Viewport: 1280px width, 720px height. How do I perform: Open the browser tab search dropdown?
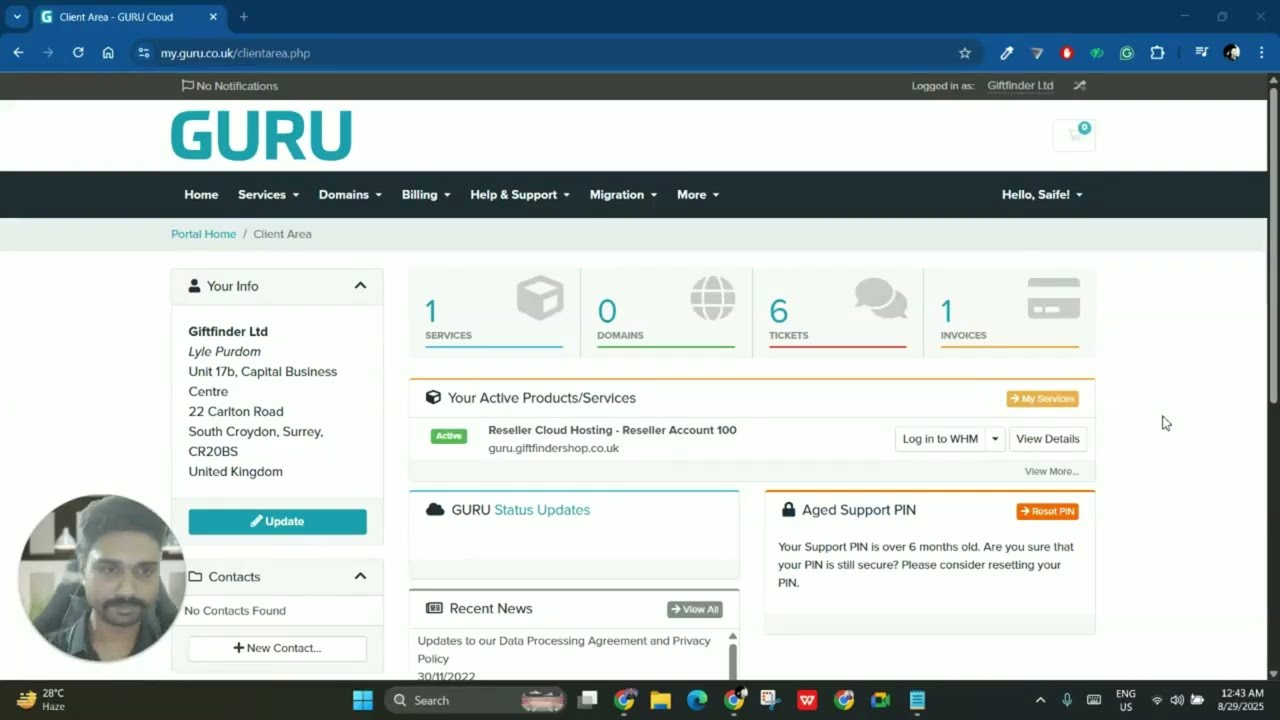[17, 17]
